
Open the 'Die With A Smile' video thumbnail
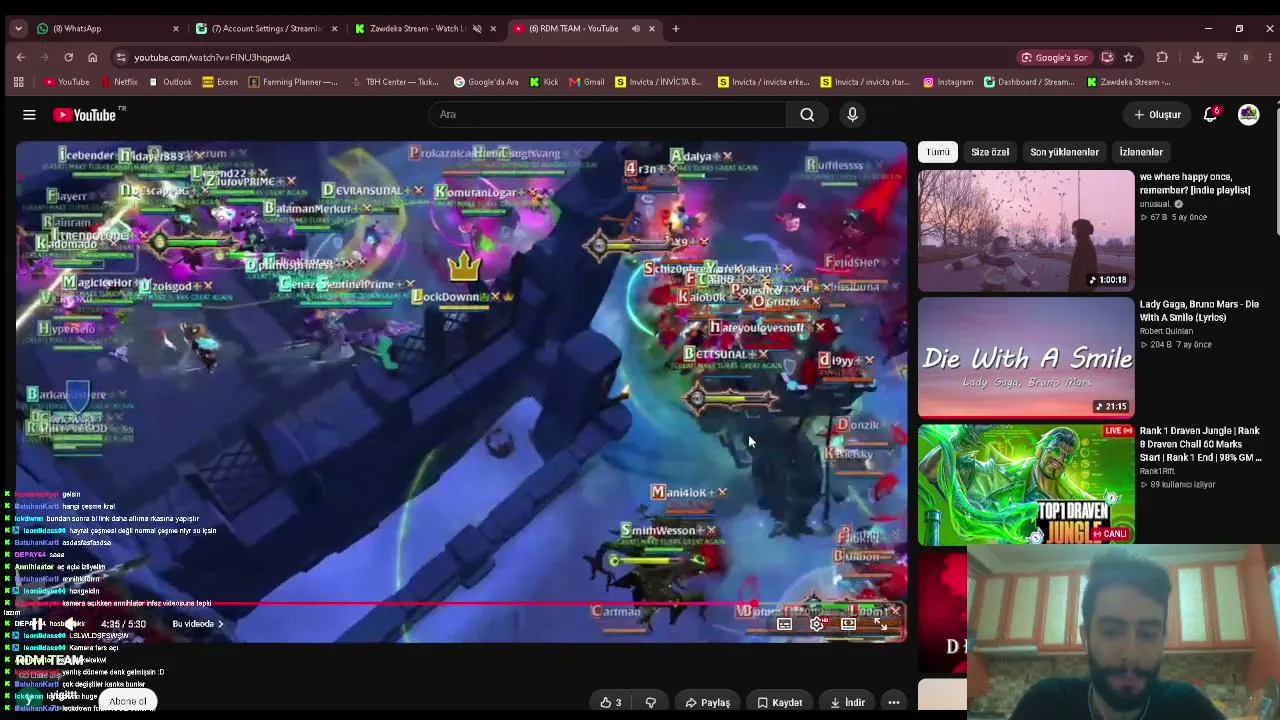tap(1026, 357)
